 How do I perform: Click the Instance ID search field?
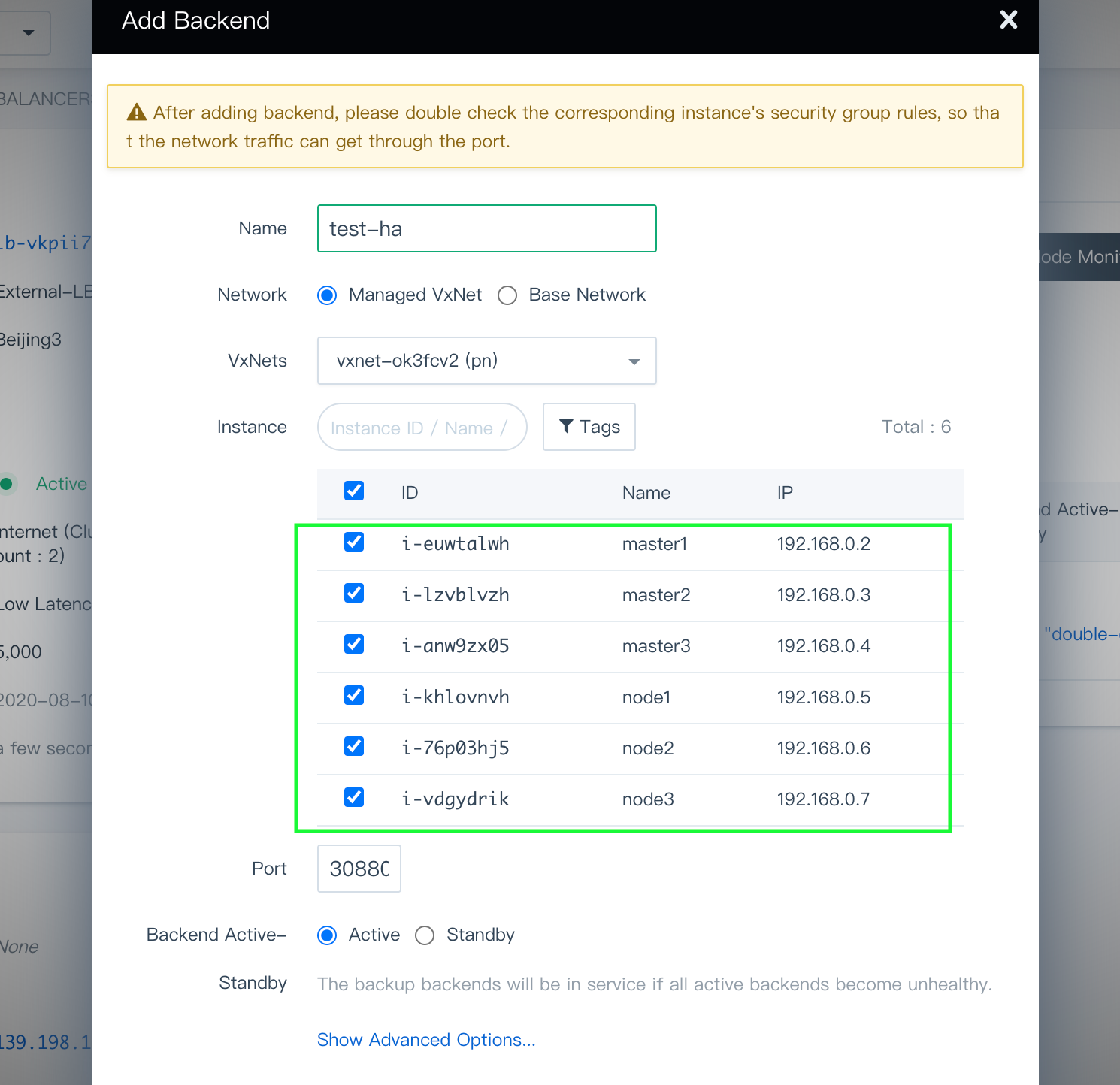point(422,428)
